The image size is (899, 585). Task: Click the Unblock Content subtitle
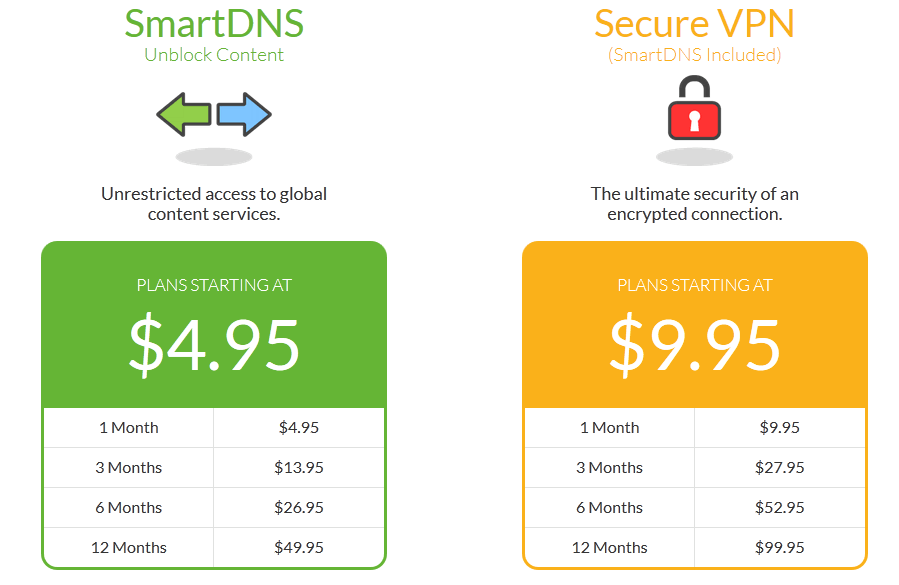pyautogui.click(x=214, y=55)
